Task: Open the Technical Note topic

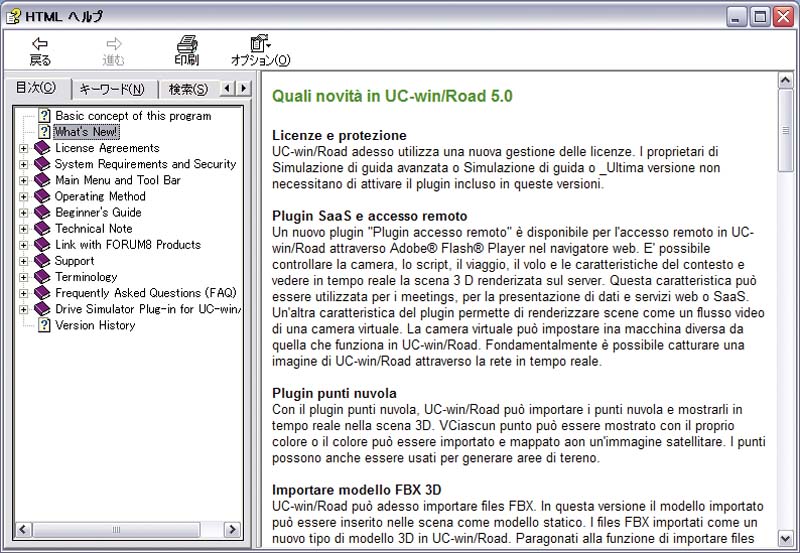Action: click(x=93, y=229)
